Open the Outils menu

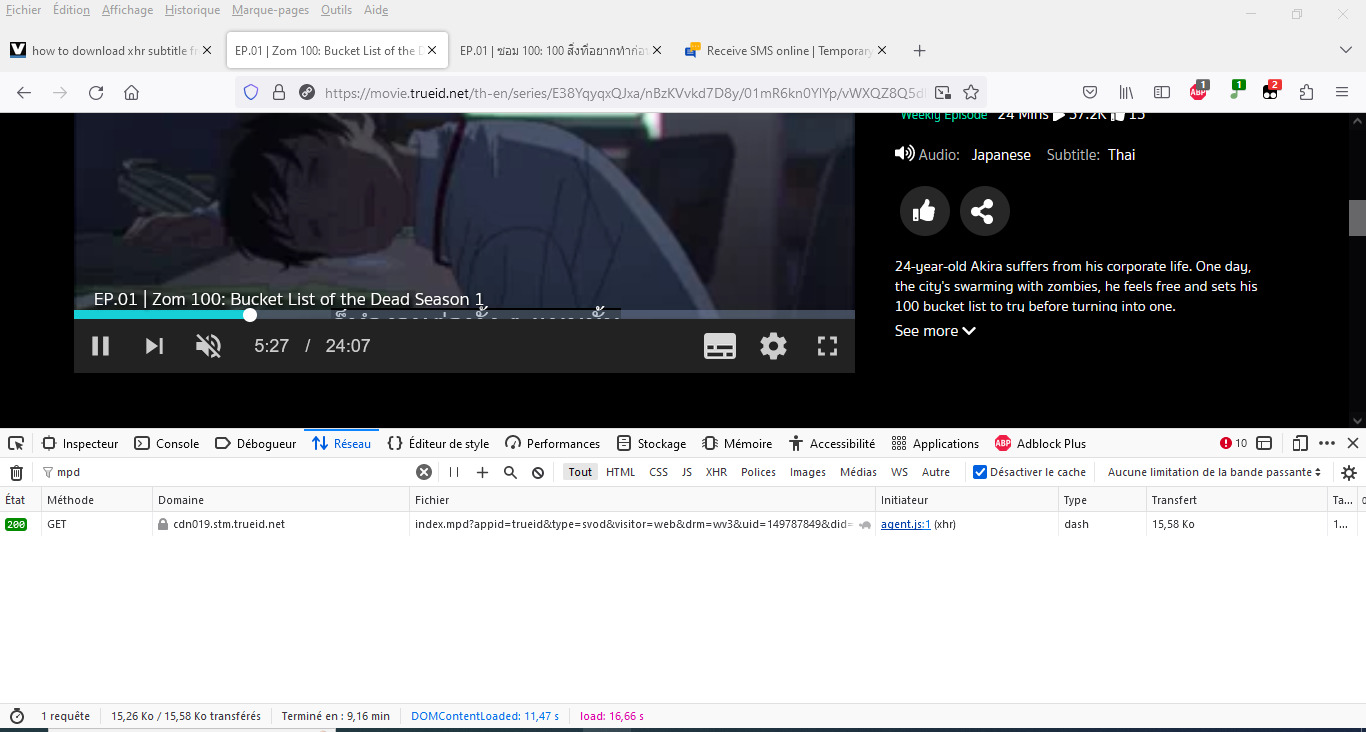[x=336, y=10]
